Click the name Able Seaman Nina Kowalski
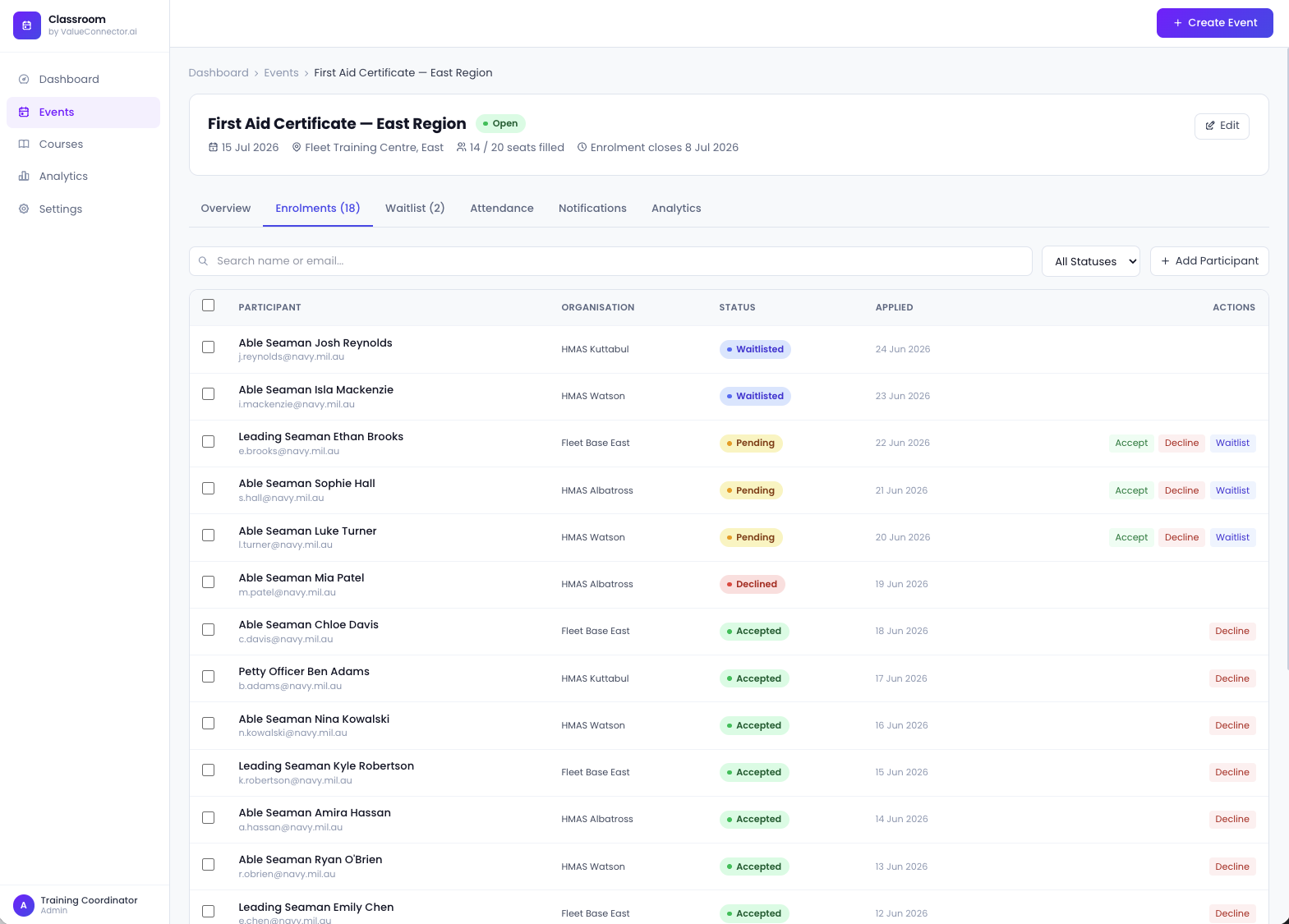This screenshot has width=1289, height=924. point(314,719)
